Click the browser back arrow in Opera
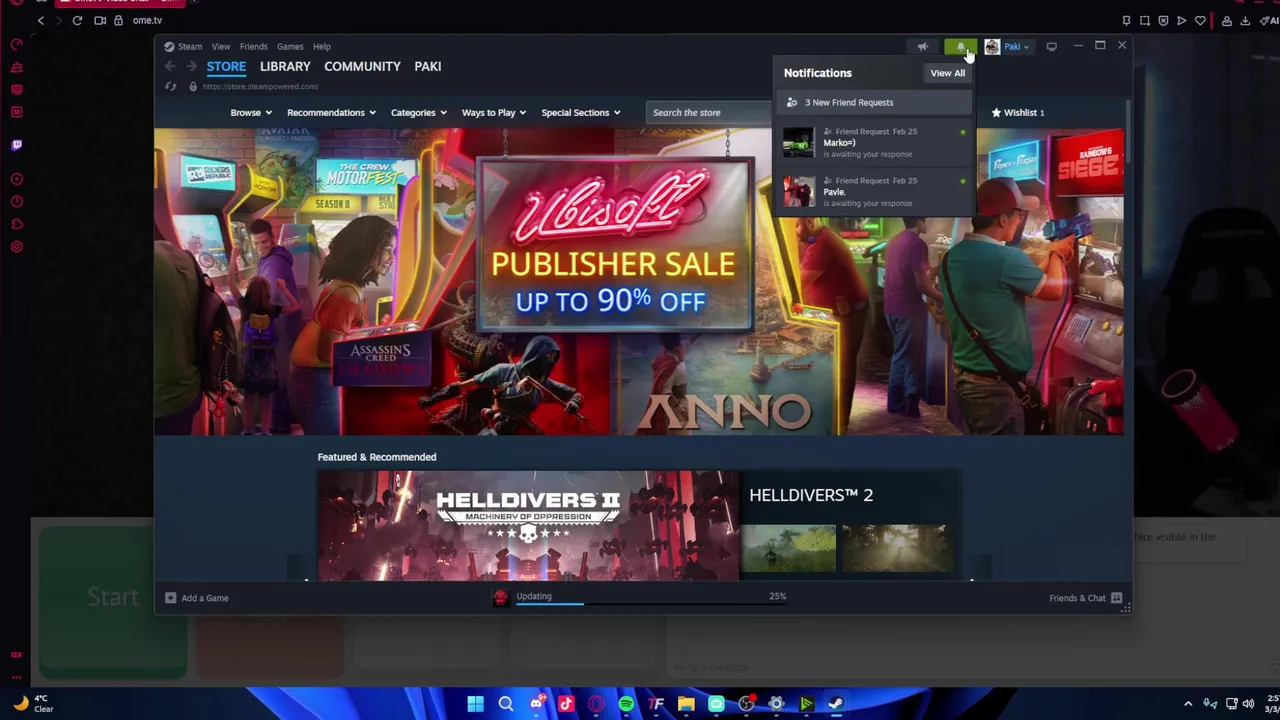 41,20
